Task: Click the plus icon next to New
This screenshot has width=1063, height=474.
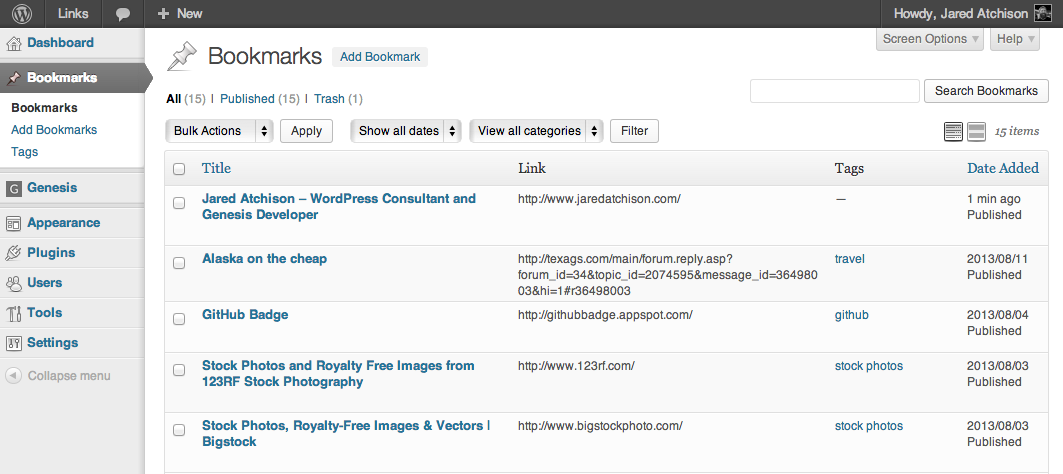Action: point(163,14)
